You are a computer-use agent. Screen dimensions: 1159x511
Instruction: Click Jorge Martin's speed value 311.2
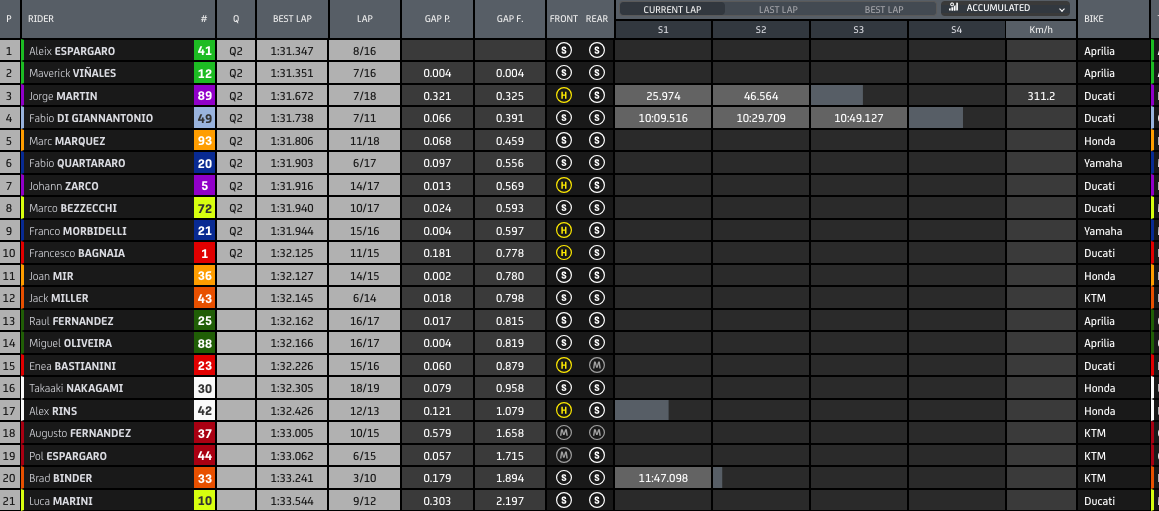click(x=1041, y=96)
